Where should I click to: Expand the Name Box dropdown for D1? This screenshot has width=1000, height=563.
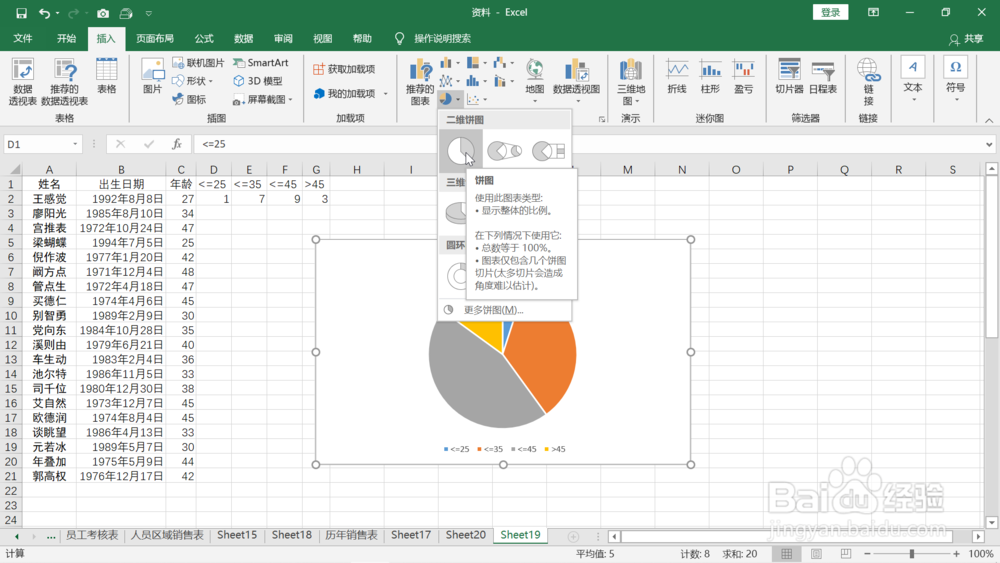pyautogui.click(x=75, y=144)
